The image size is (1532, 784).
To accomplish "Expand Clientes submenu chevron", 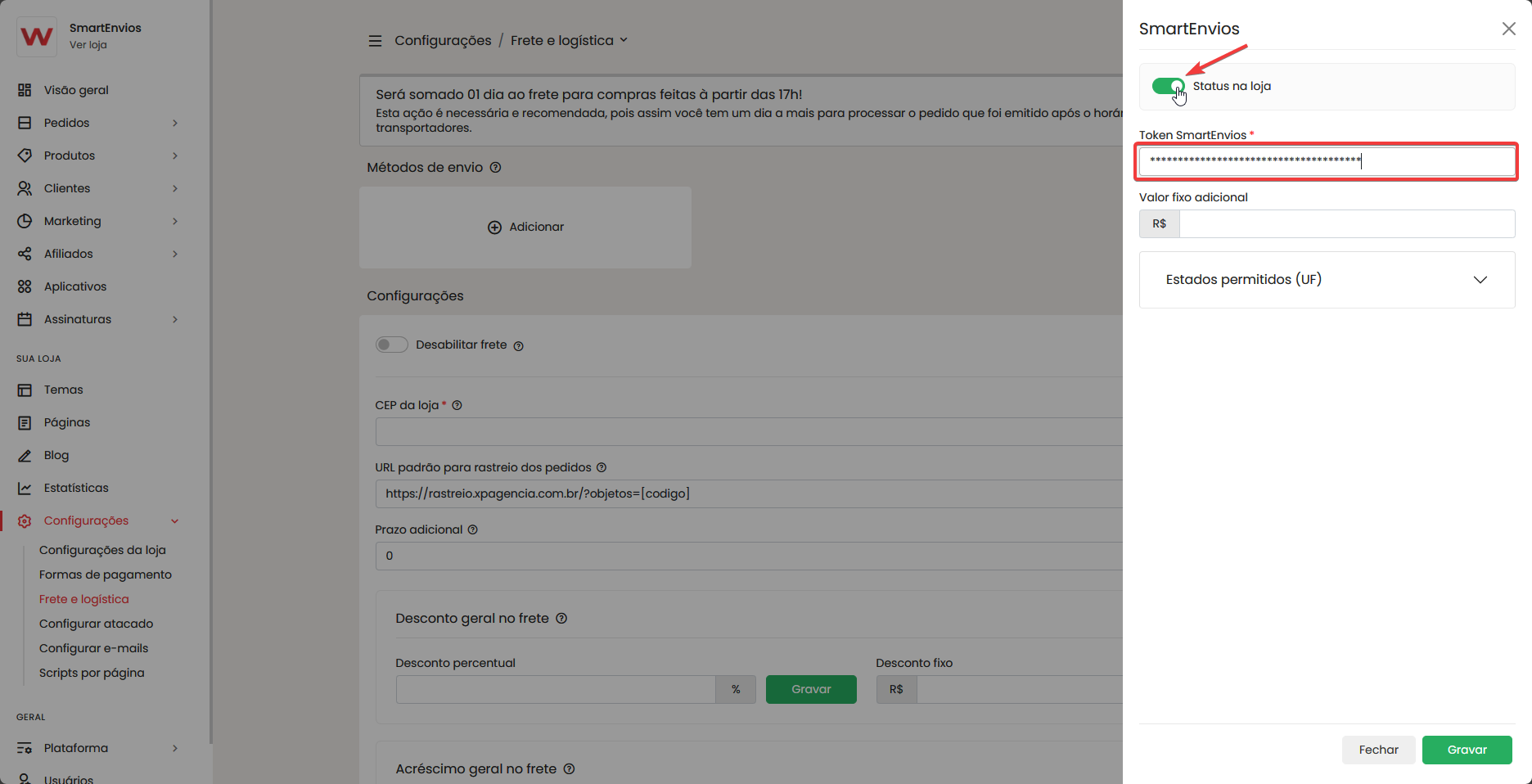I will tap(175, 188).
